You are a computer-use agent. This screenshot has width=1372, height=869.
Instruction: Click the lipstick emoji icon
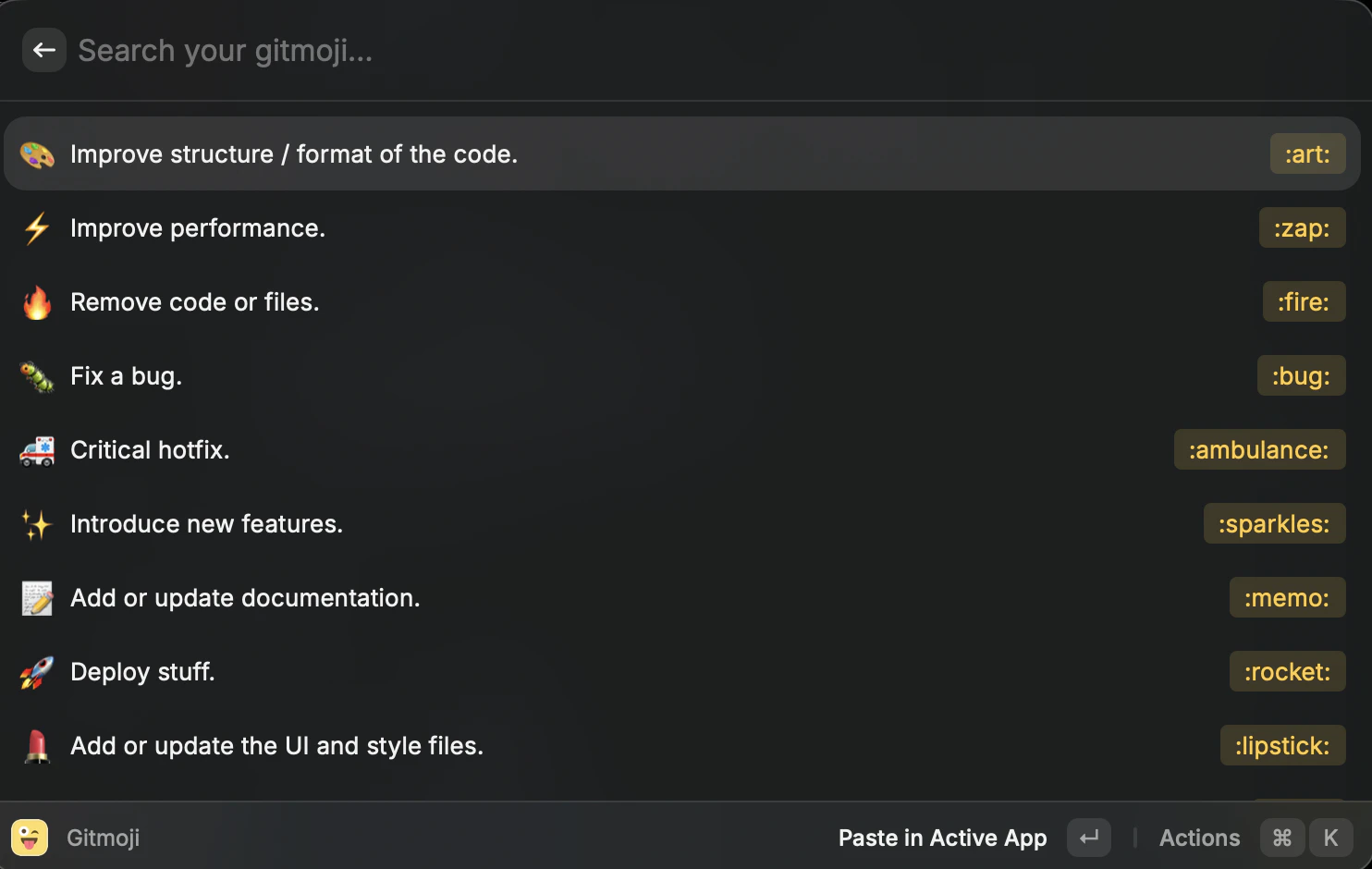pos(37,746)
